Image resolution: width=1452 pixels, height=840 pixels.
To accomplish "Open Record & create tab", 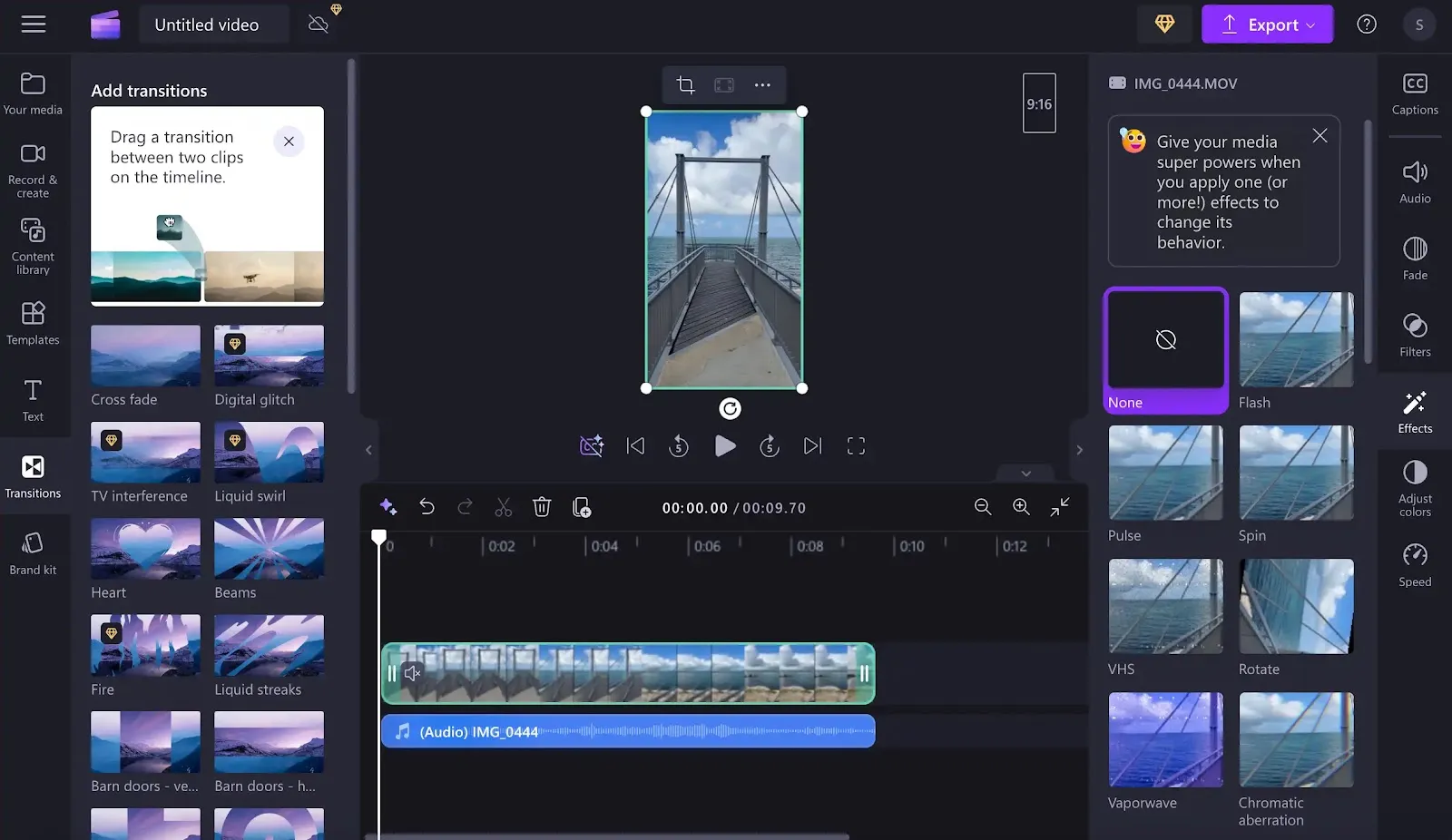I will tap(34, 171).
